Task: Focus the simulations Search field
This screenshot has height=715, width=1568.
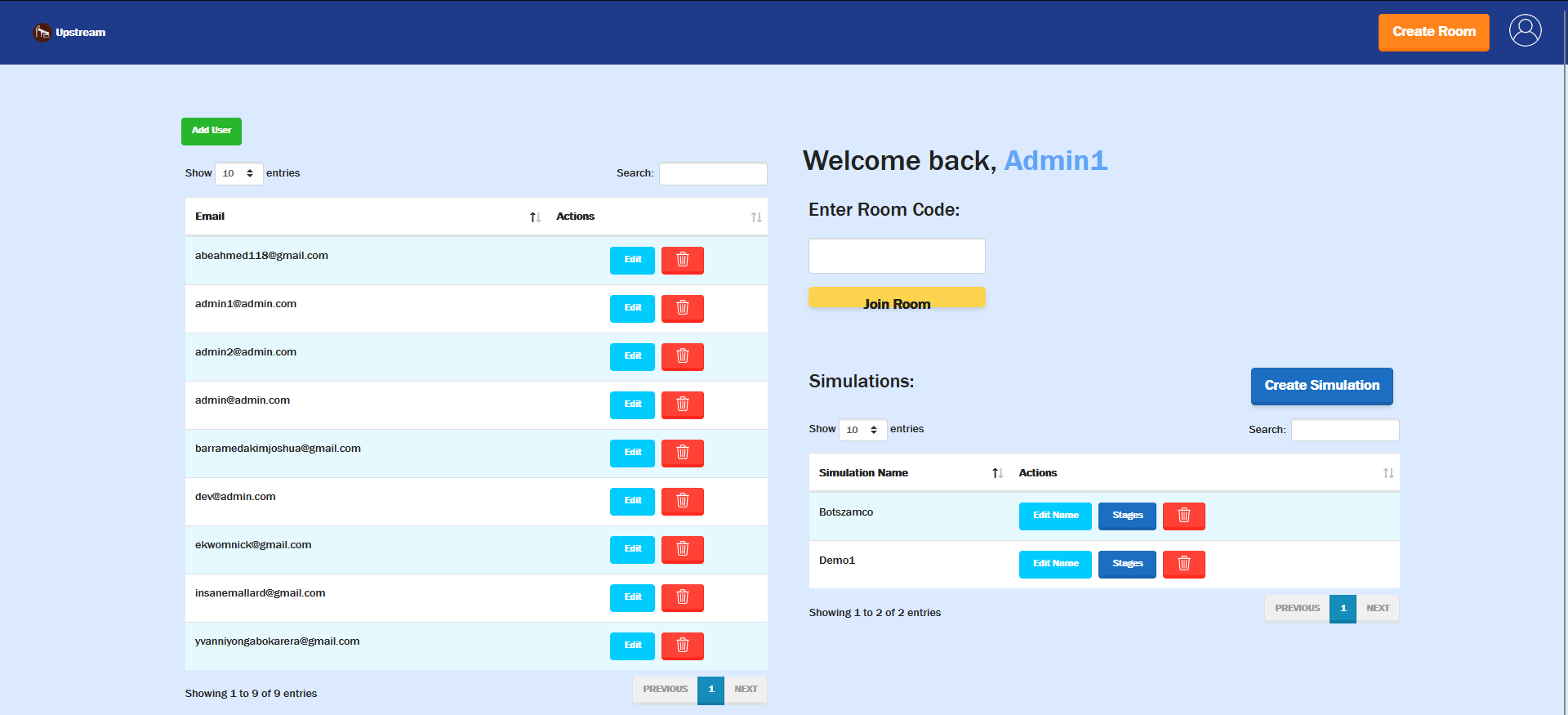Action: [x=1345, y=430]
